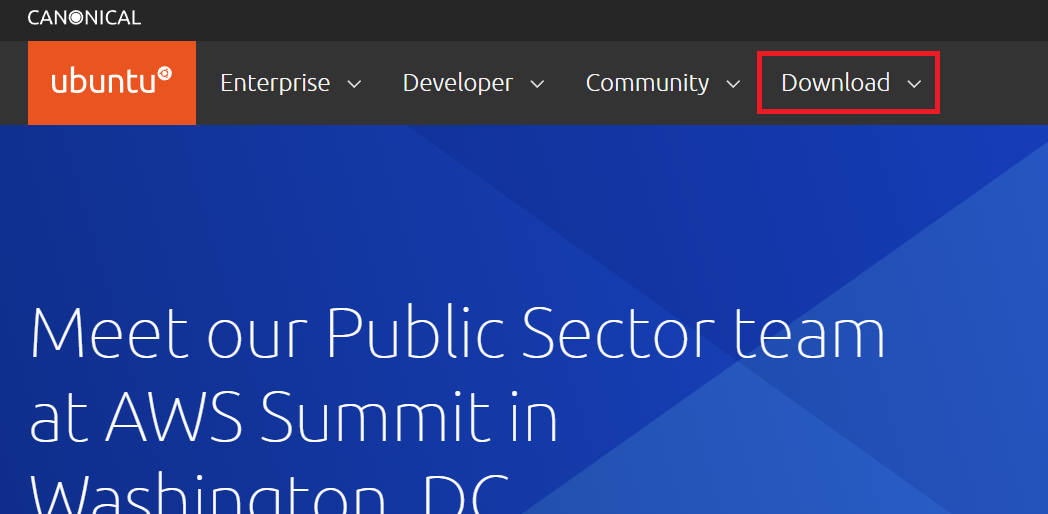This screenshot has width=1048, height=514.
Task: Click the chevron beside Download
Action: click(x=914, y=84)
